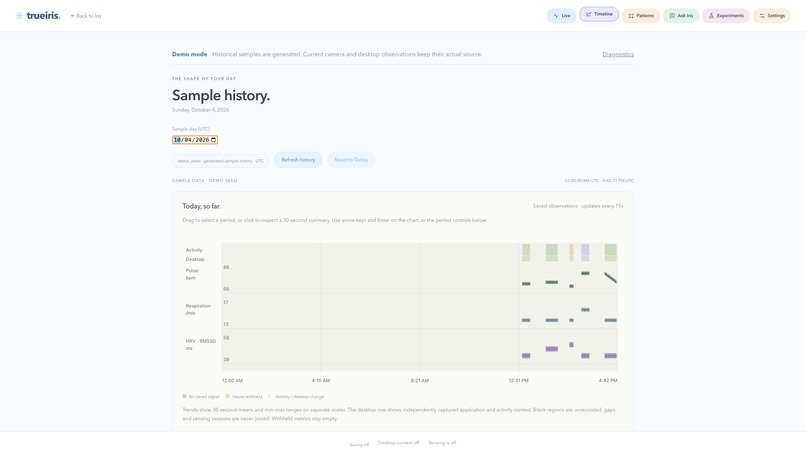The height and width of the screenshot is (453, 806).
Task: Click the purple activity block in chart
Action: (585, 252)
